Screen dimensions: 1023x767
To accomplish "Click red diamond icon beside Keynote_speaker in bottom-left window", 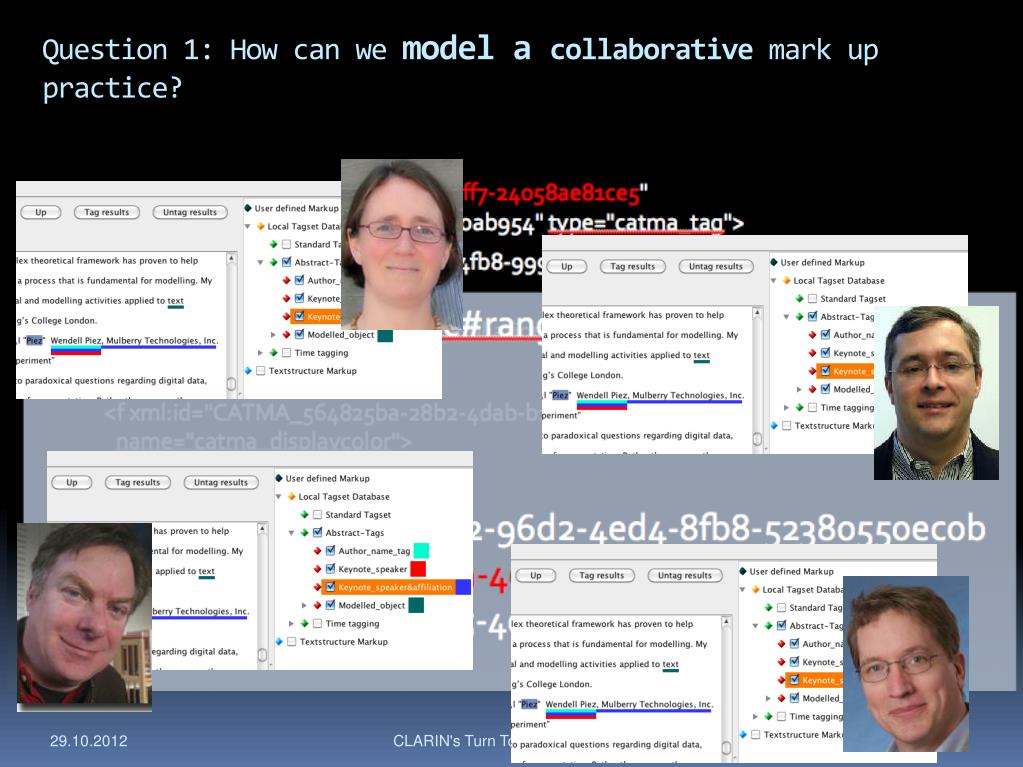I will point(318,569).
